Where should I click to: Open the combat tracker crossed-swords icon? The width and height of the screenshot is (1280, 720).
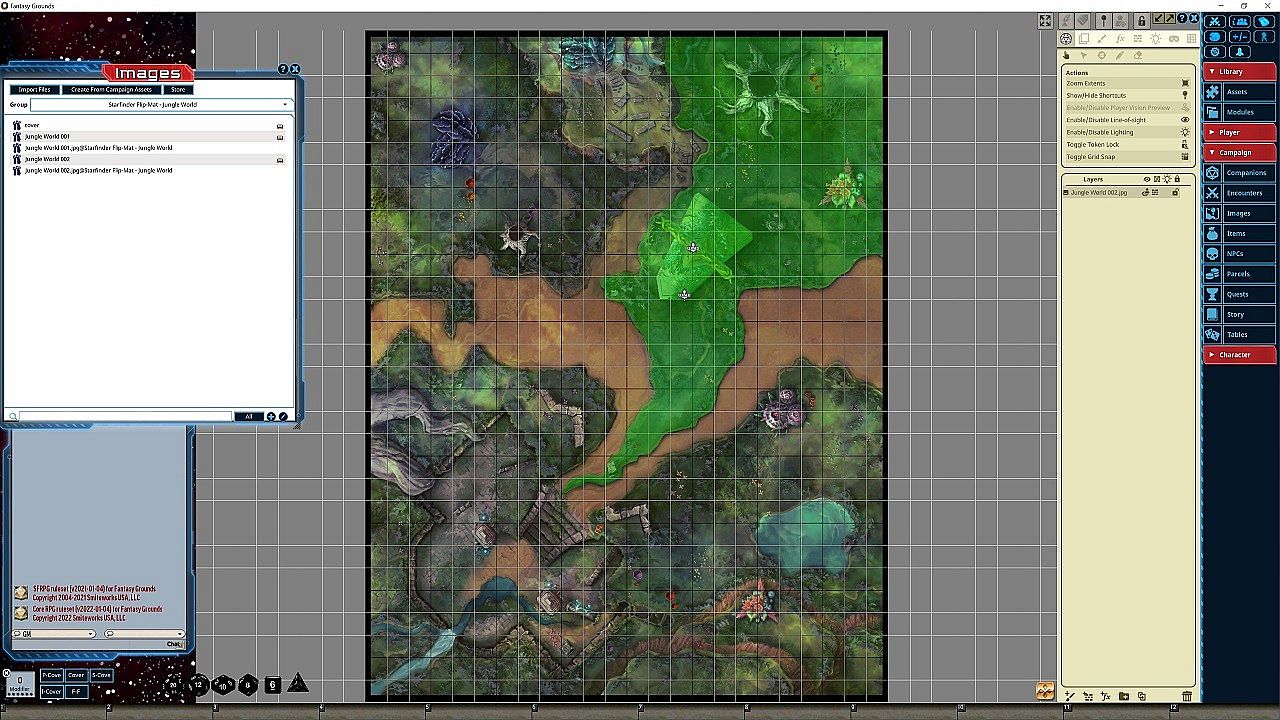(1216, 21)
